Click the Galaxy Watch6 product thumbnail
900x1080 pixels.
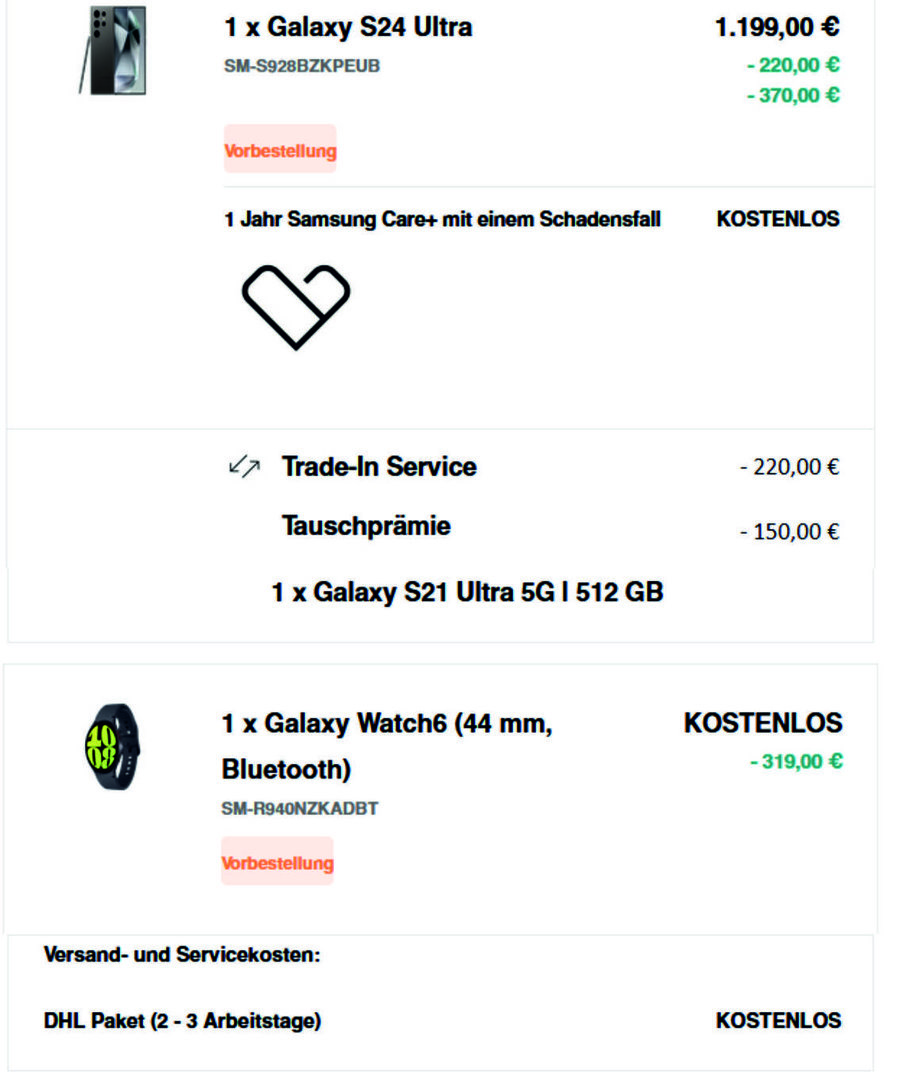pyautogui.click(x=113, y=747)
